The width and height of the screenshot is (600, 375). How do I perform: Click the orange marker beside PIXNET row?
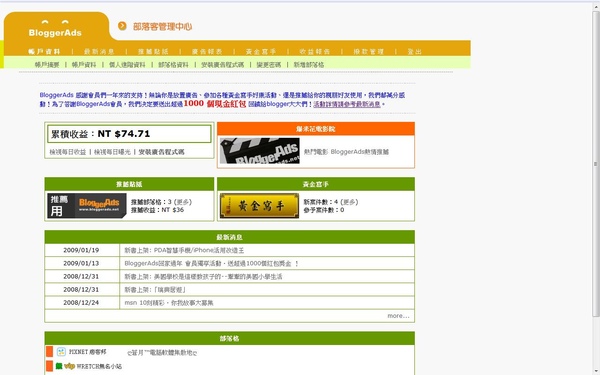click(x=49, y=352)
